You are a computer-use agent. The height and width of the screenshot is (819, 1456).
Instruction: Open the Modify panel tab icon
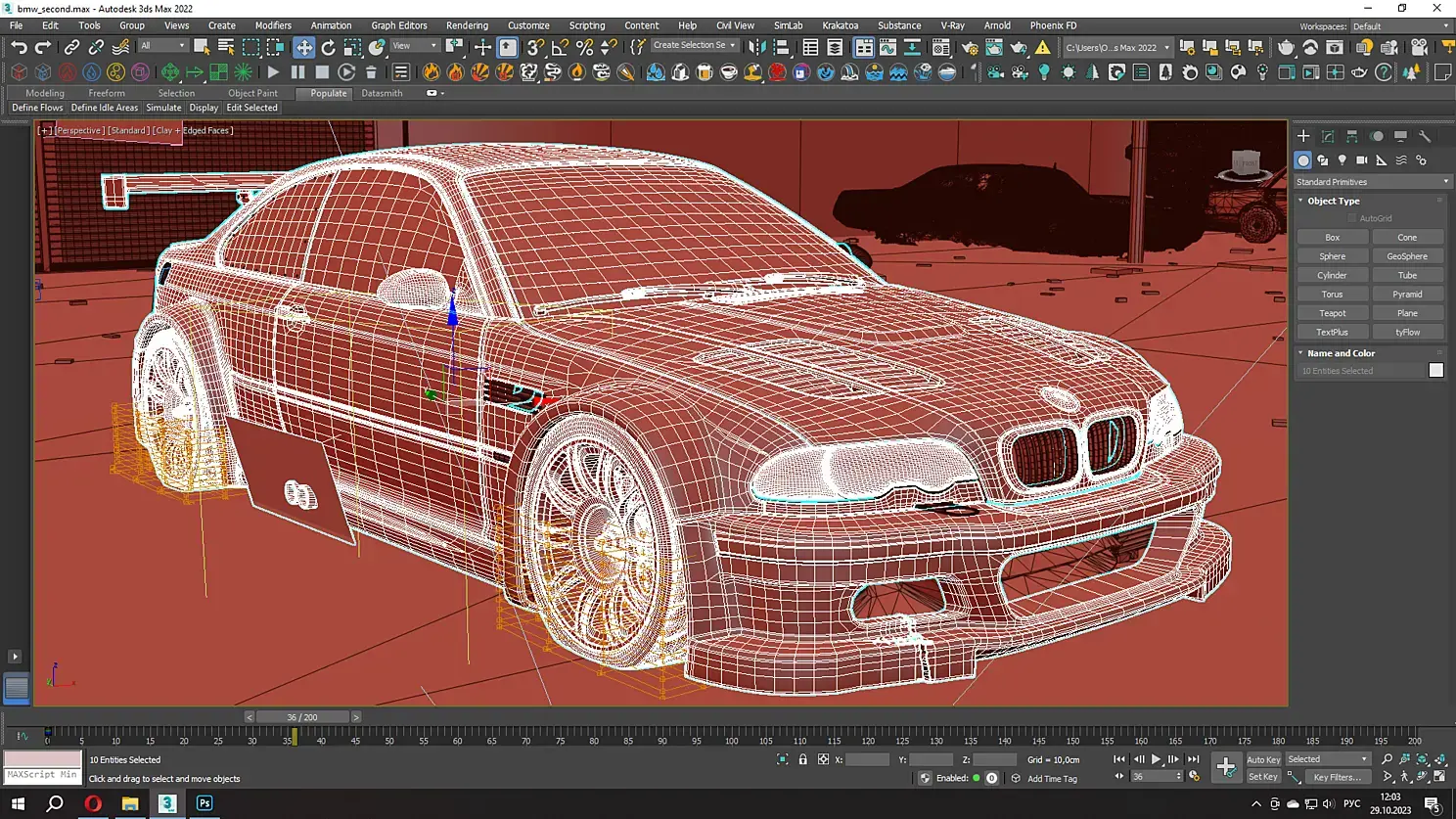click(x=1327, y=137)
